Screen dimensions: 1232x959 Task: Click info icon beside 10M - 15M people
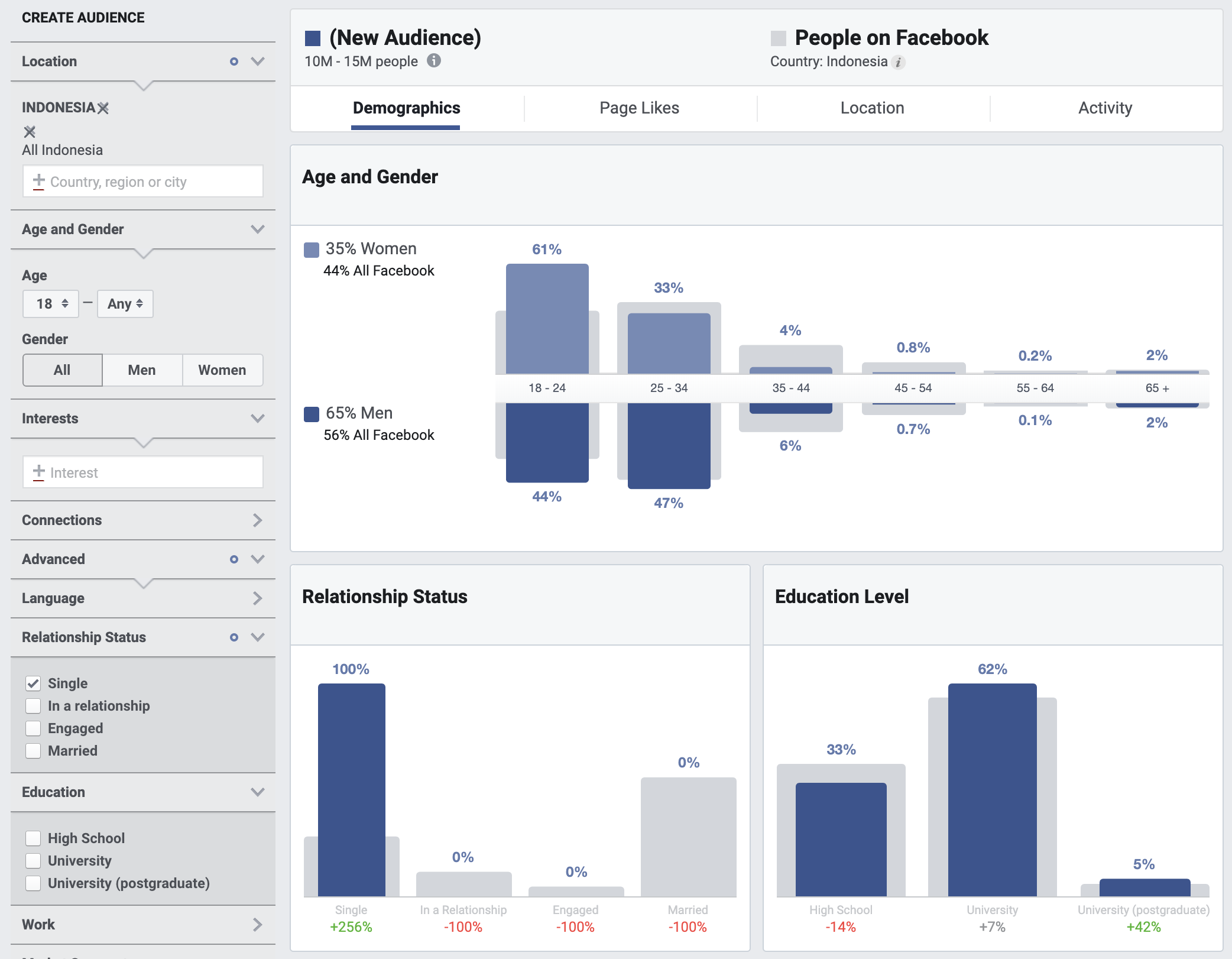point(434,61)
